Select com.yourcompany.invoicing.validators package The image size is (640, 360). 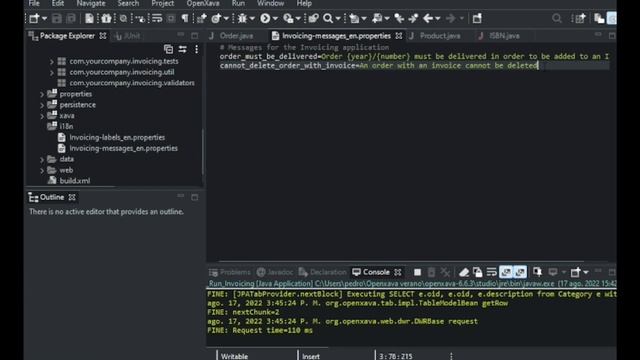pyautogui.click(x=131, y=83)
